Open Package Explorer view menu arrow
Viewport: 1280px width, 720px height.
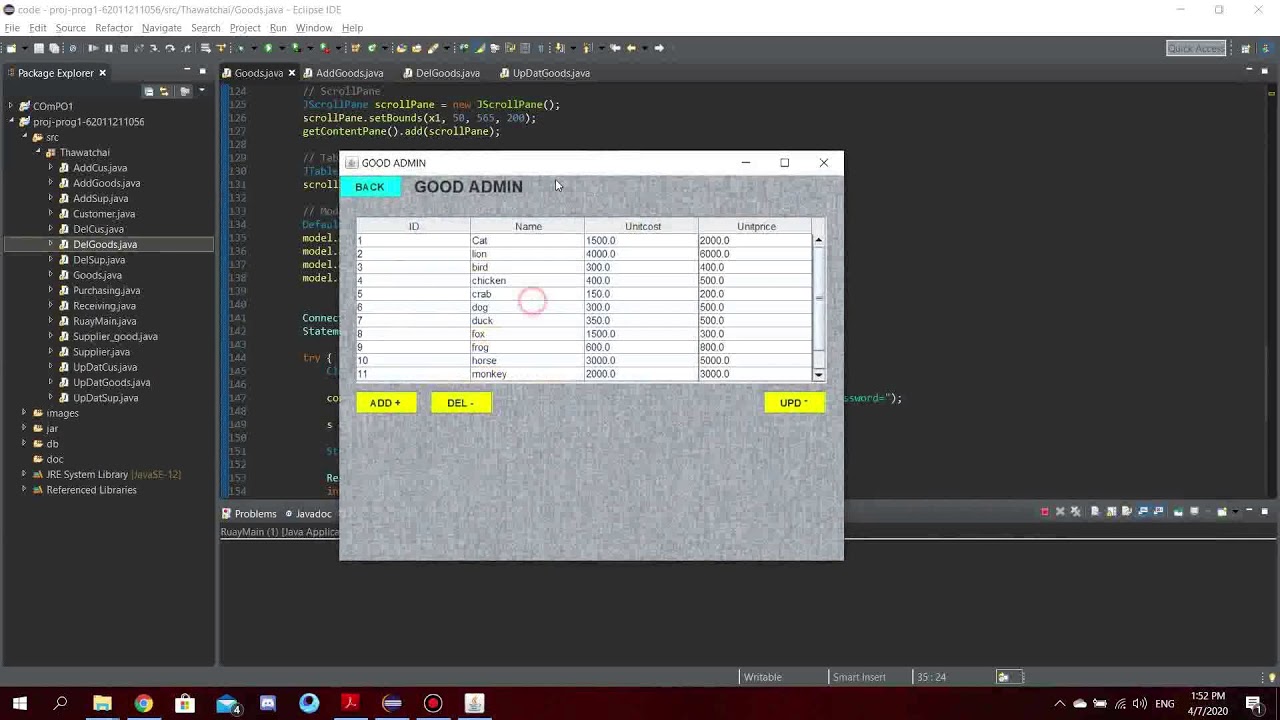pos(201,91)
